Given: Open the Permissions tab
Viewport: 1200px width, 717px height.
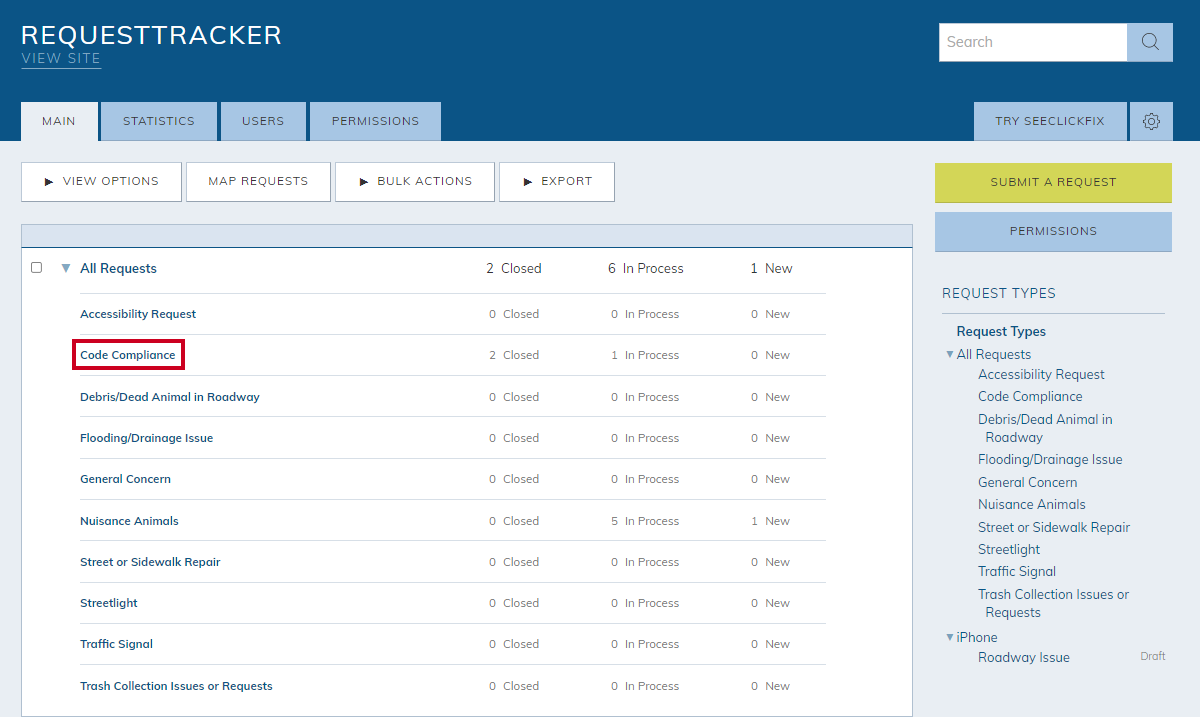Looking at the screenshot, I should tap(375, 121).
